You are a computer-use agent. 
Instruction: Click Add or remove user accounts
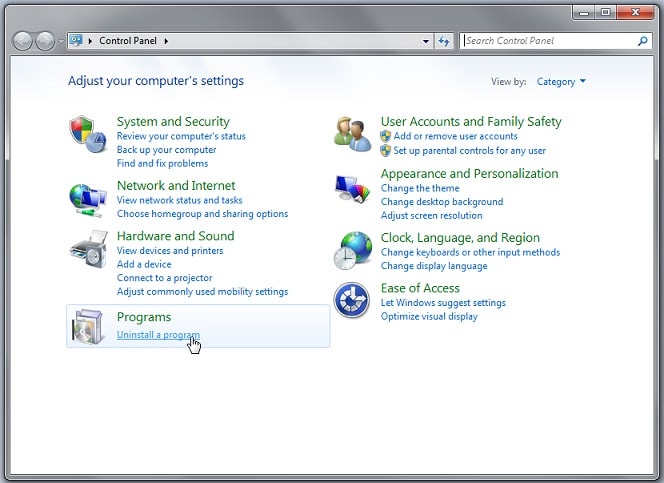(x=455, y=136)
